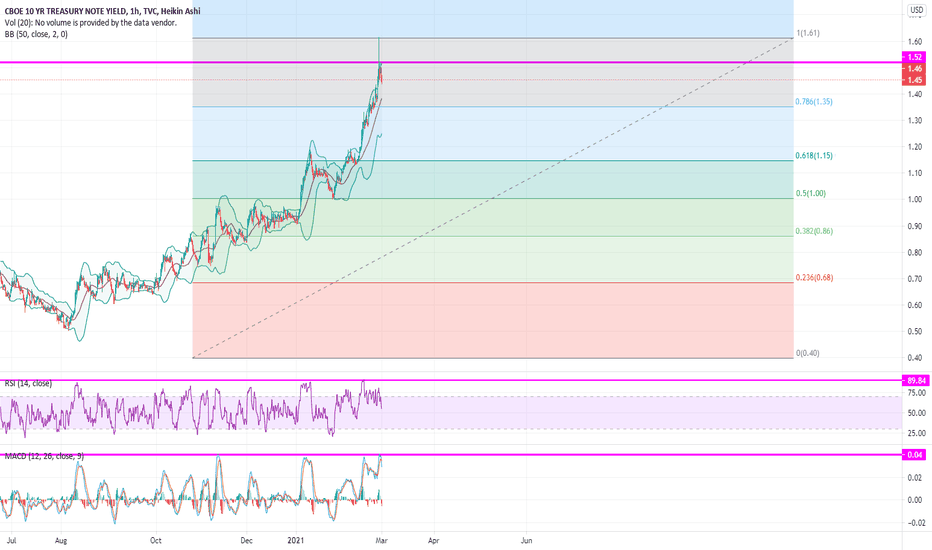Click the 1.20 tick on price axis

point(915,147)
